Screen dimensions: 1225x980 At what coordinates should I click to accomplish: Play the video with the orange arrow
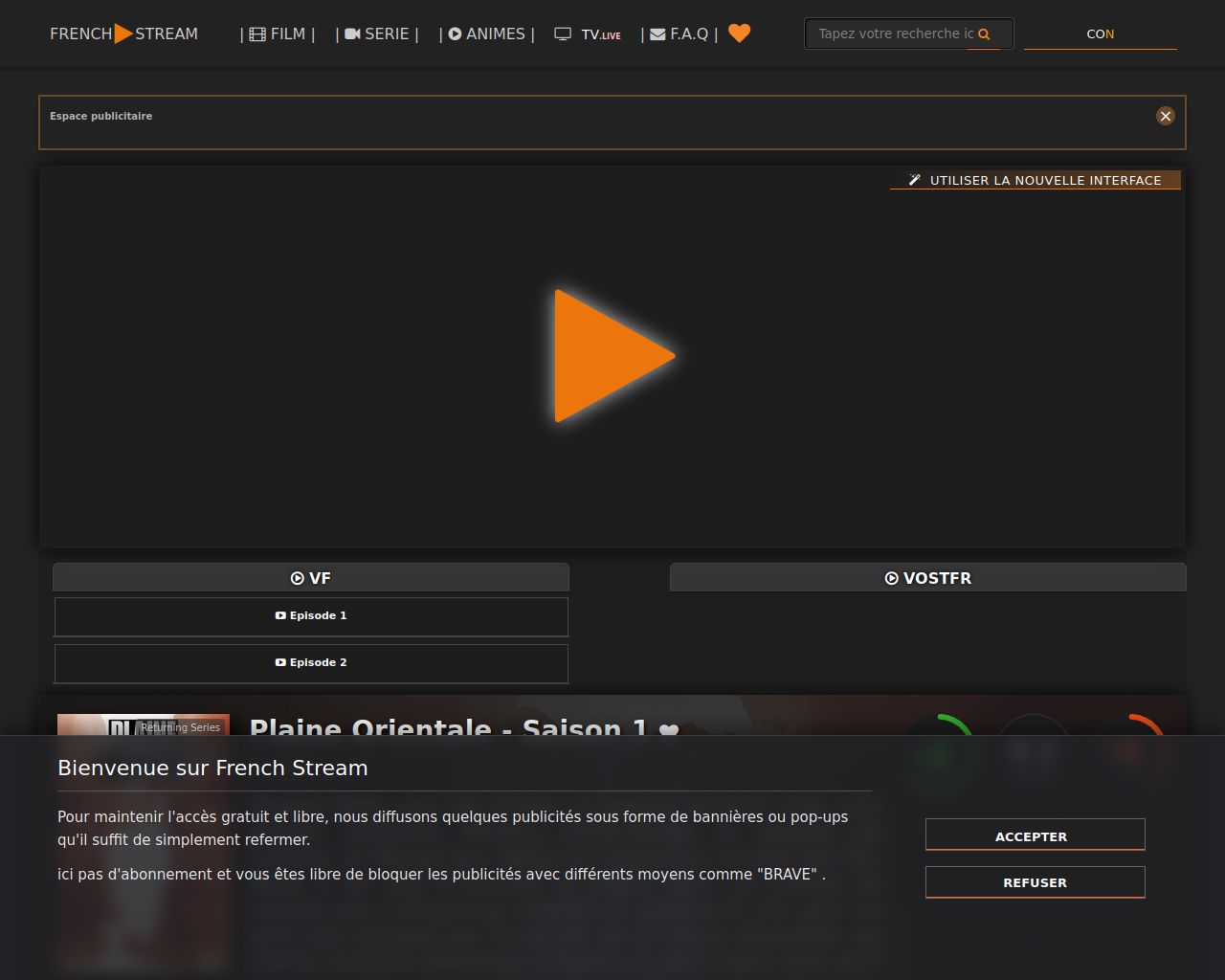coord(613,356)
